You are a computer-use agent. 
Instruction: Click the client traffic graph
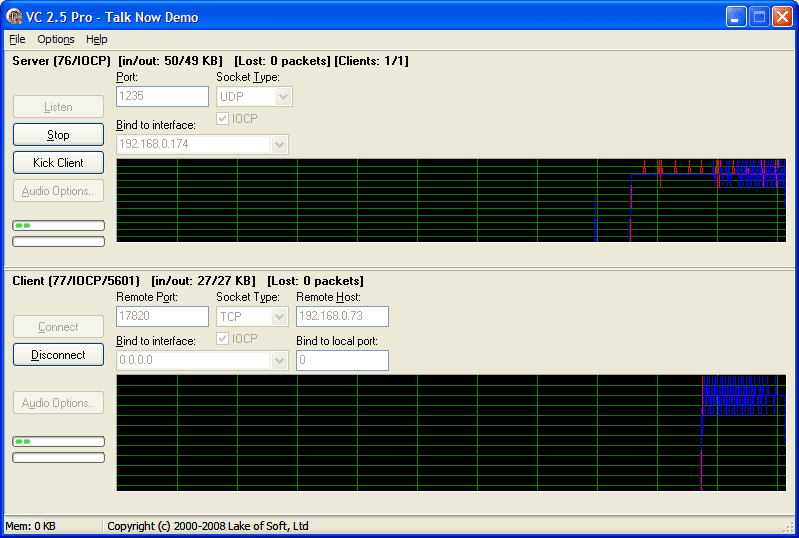coord(451,433)
